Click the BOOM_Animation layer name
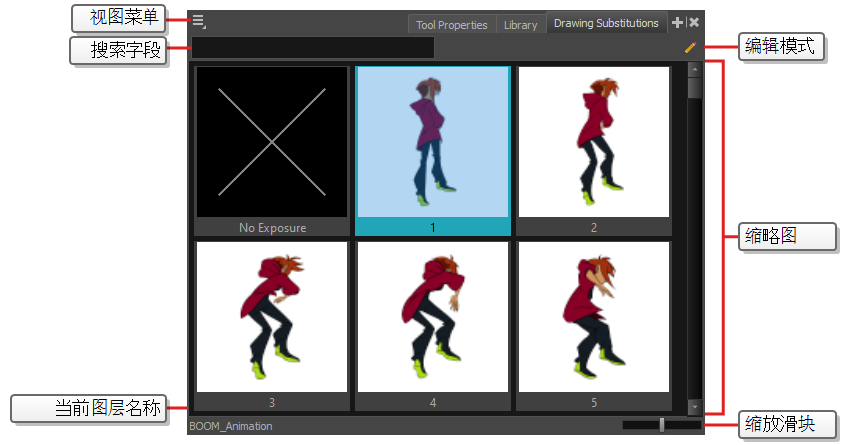This screenshot has width=852, height=445. click(x=231, y=426)
